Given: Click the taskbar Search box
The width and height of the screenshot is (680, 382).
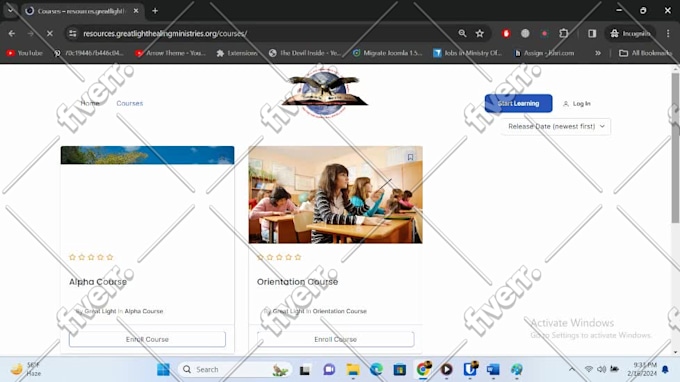Looking at the screenshot, I should tap(234, 369).
